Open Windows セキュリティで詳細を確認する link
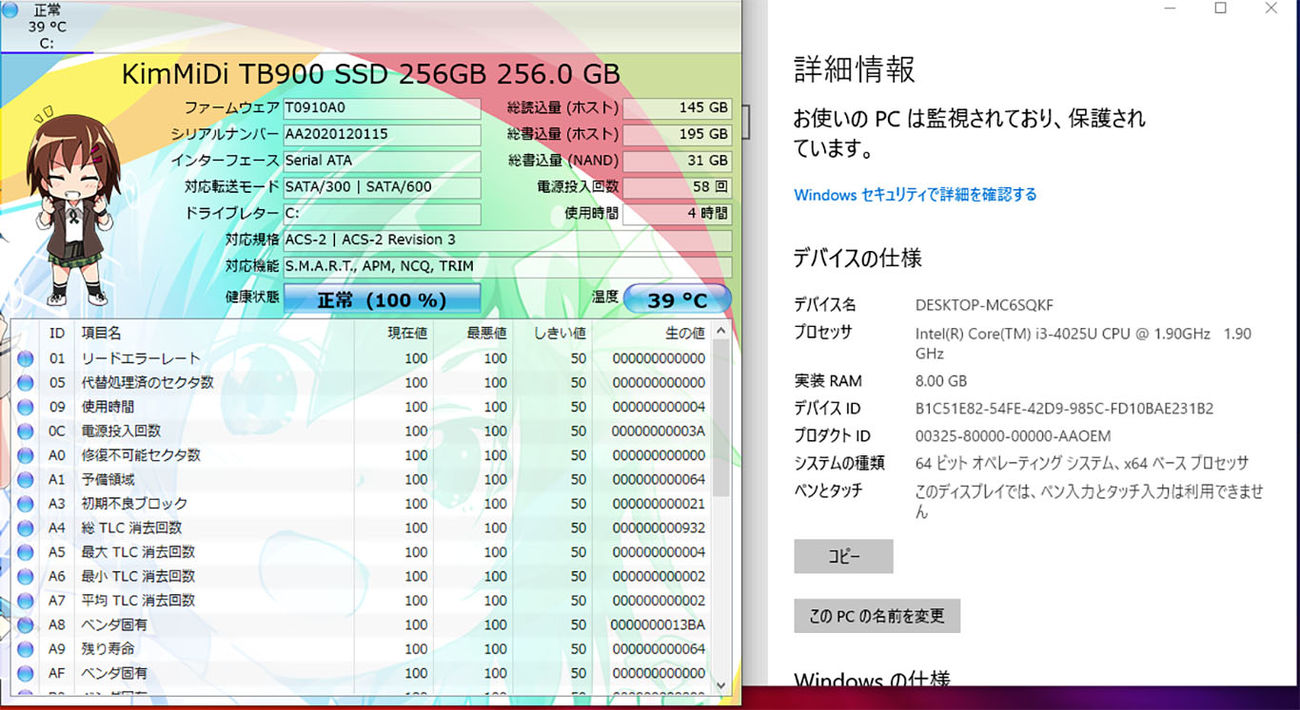 coord(915,195)
